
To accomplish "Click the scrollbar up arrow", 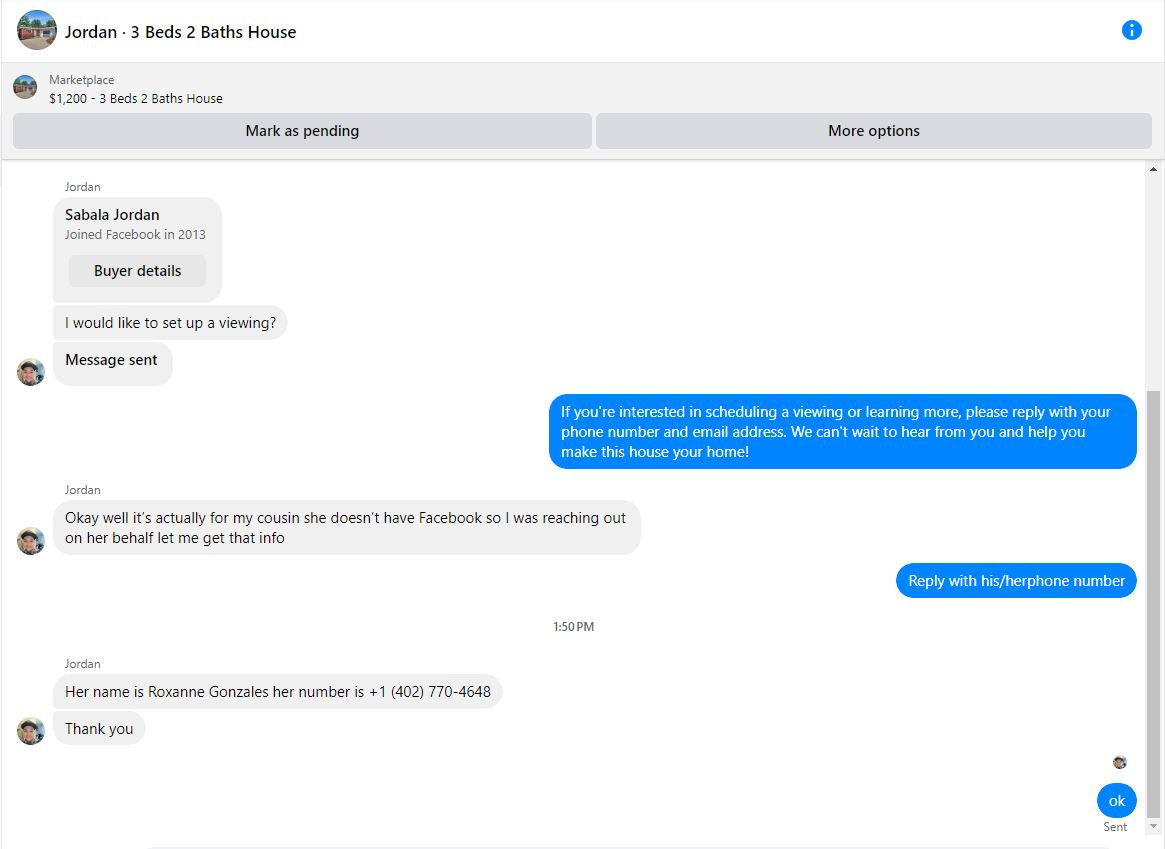I will pos(1153,169).
